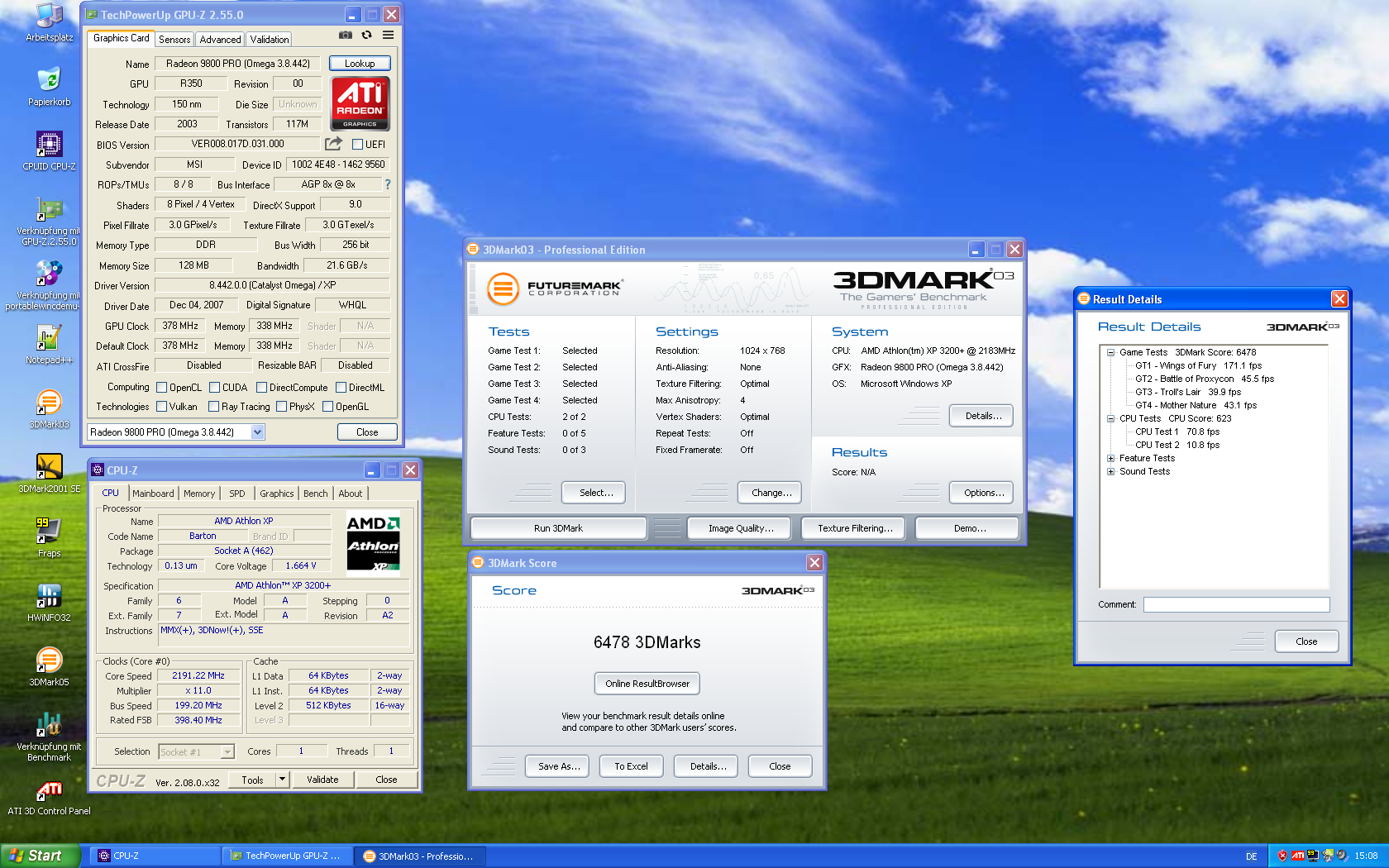Toggle the DirectCompute checkbox
Viewport: 1389px width, 868px height.
tap(261, 387)
